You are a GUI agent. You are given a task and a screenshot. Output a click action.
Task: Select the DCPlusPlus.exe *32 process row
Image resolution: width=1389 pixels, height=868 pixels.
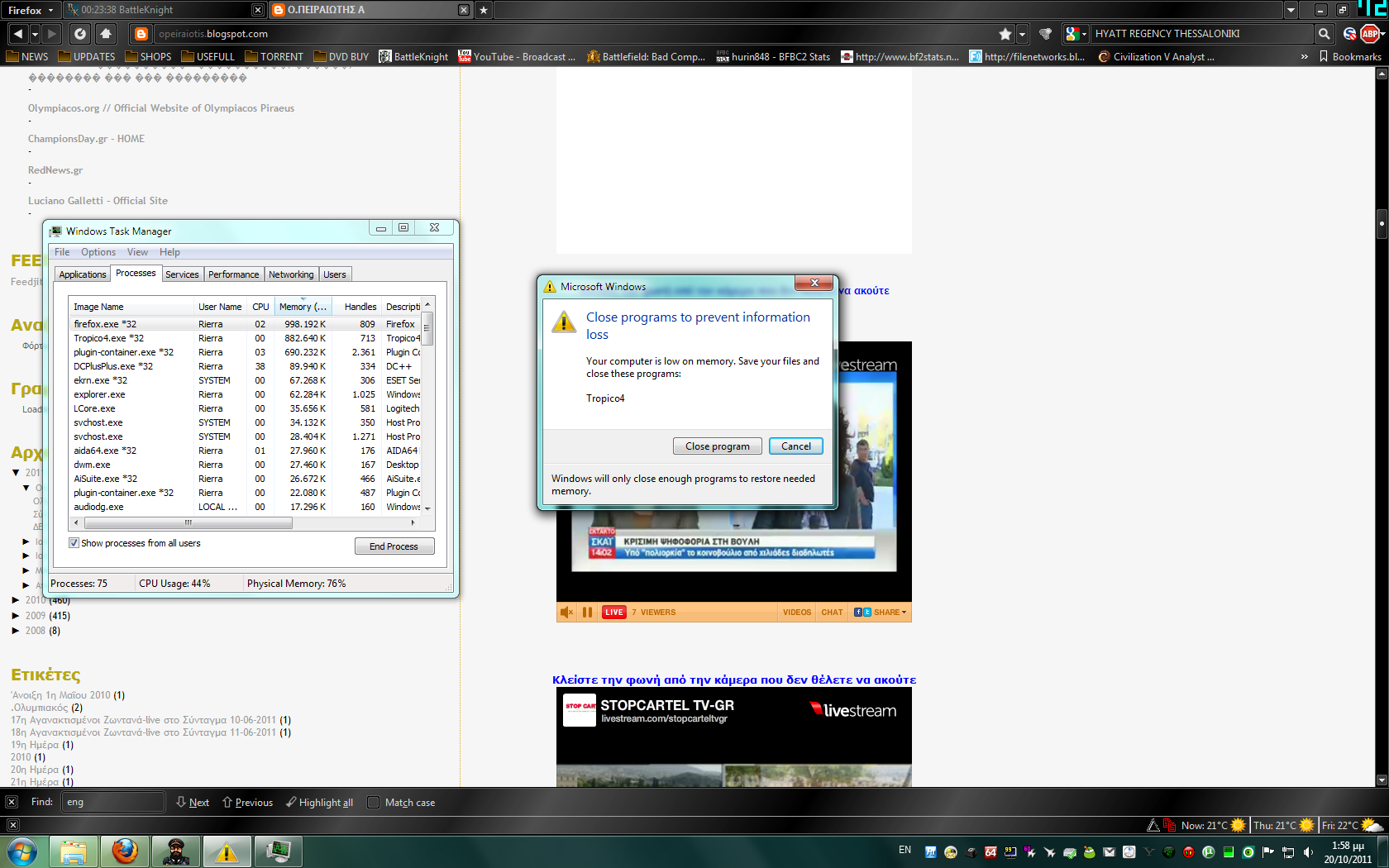pos(246,366)
